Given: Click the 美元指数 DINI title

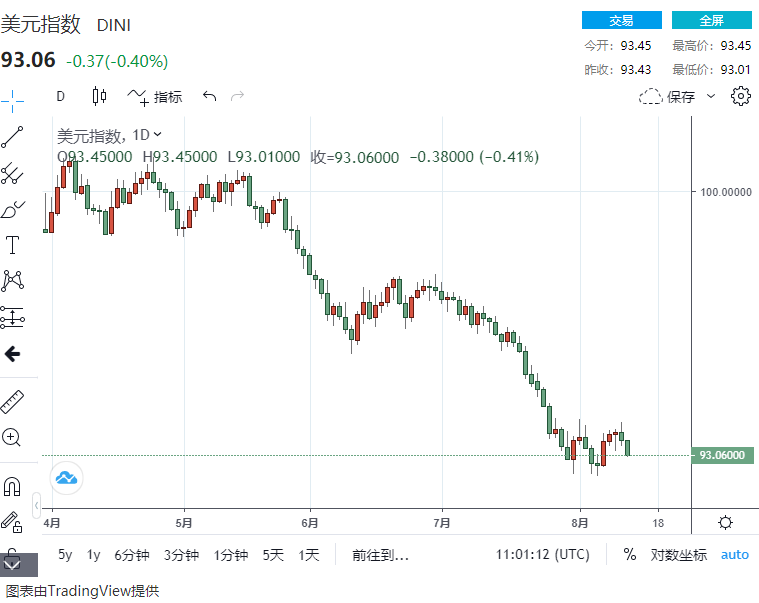Looking at the screenshot, I should (x=65, y=24).
